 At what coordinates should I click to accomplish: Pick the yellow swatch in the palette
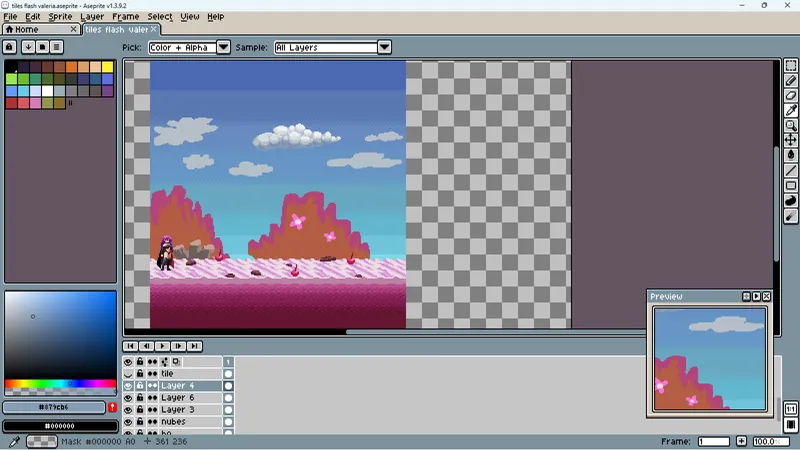(x=107, y=67)
